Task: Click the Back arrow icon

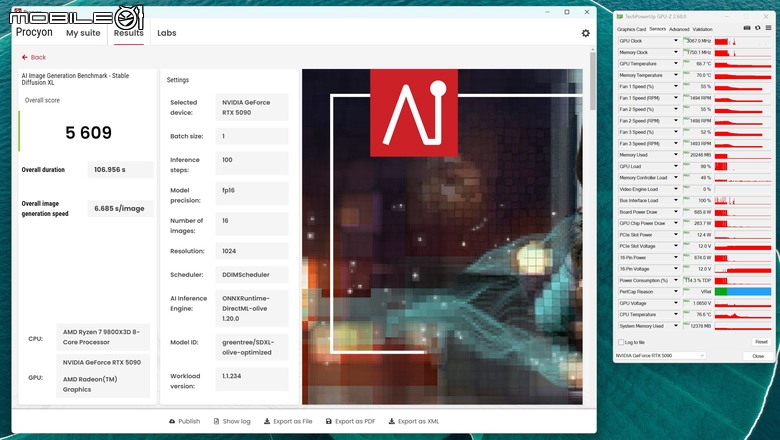Action: 24,57
